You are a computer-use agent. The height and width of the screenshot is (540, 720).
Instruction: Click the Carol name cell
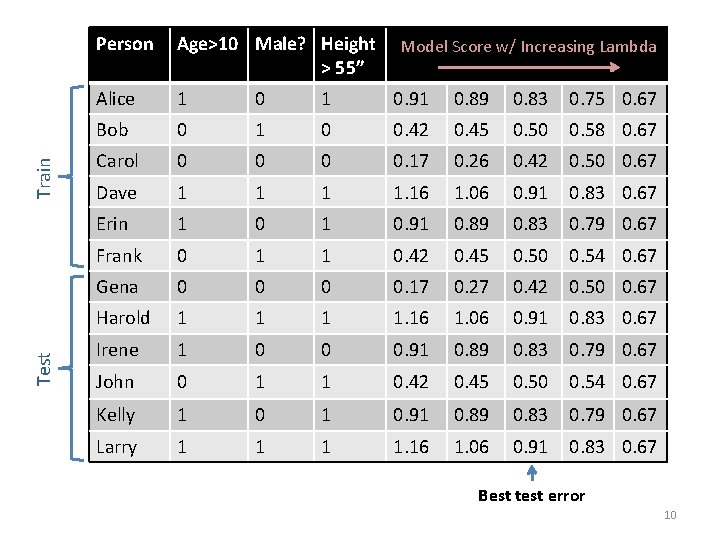(x=117, y=160)
